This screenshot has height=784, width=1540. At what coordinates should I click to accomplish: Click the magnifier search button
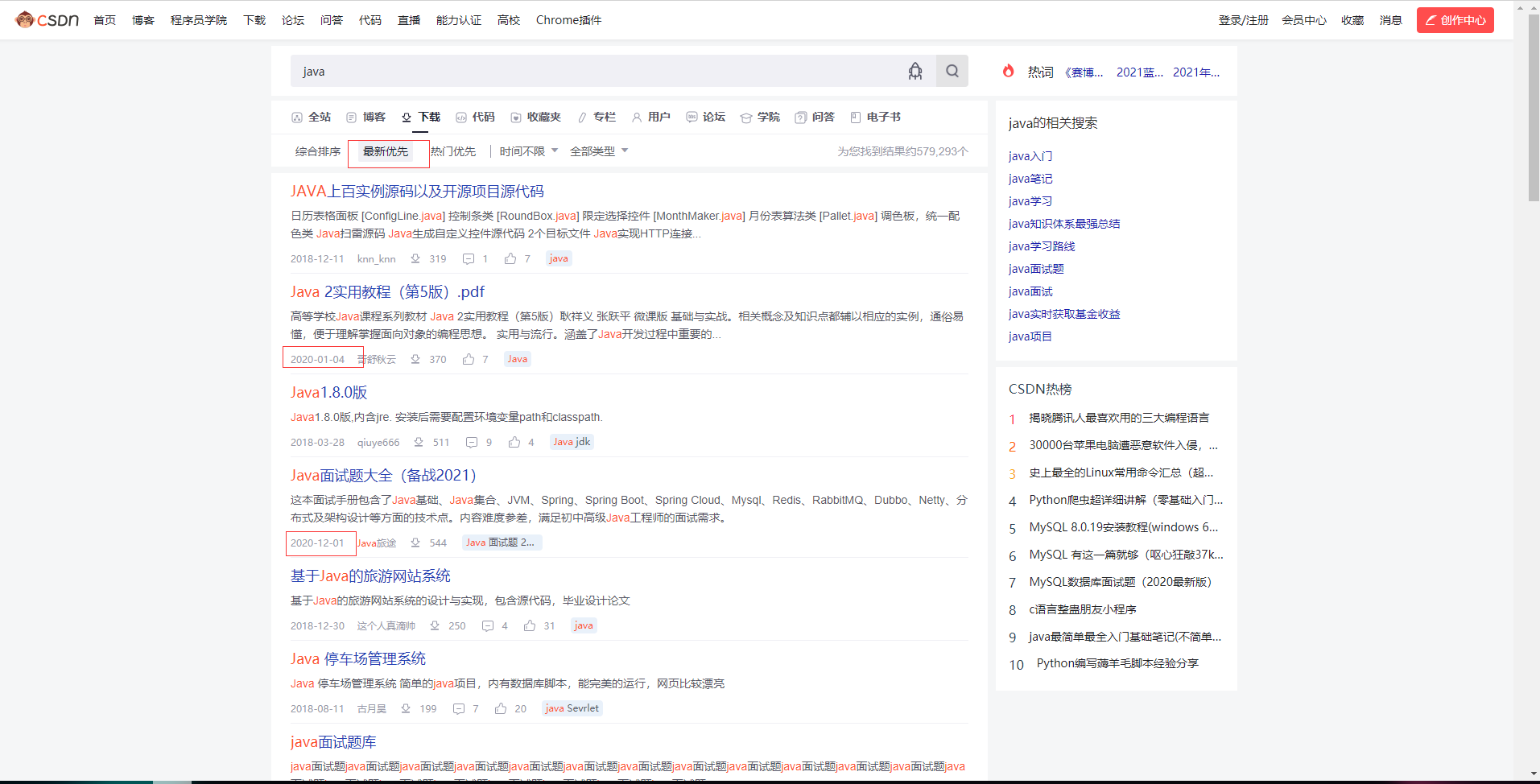952,71
